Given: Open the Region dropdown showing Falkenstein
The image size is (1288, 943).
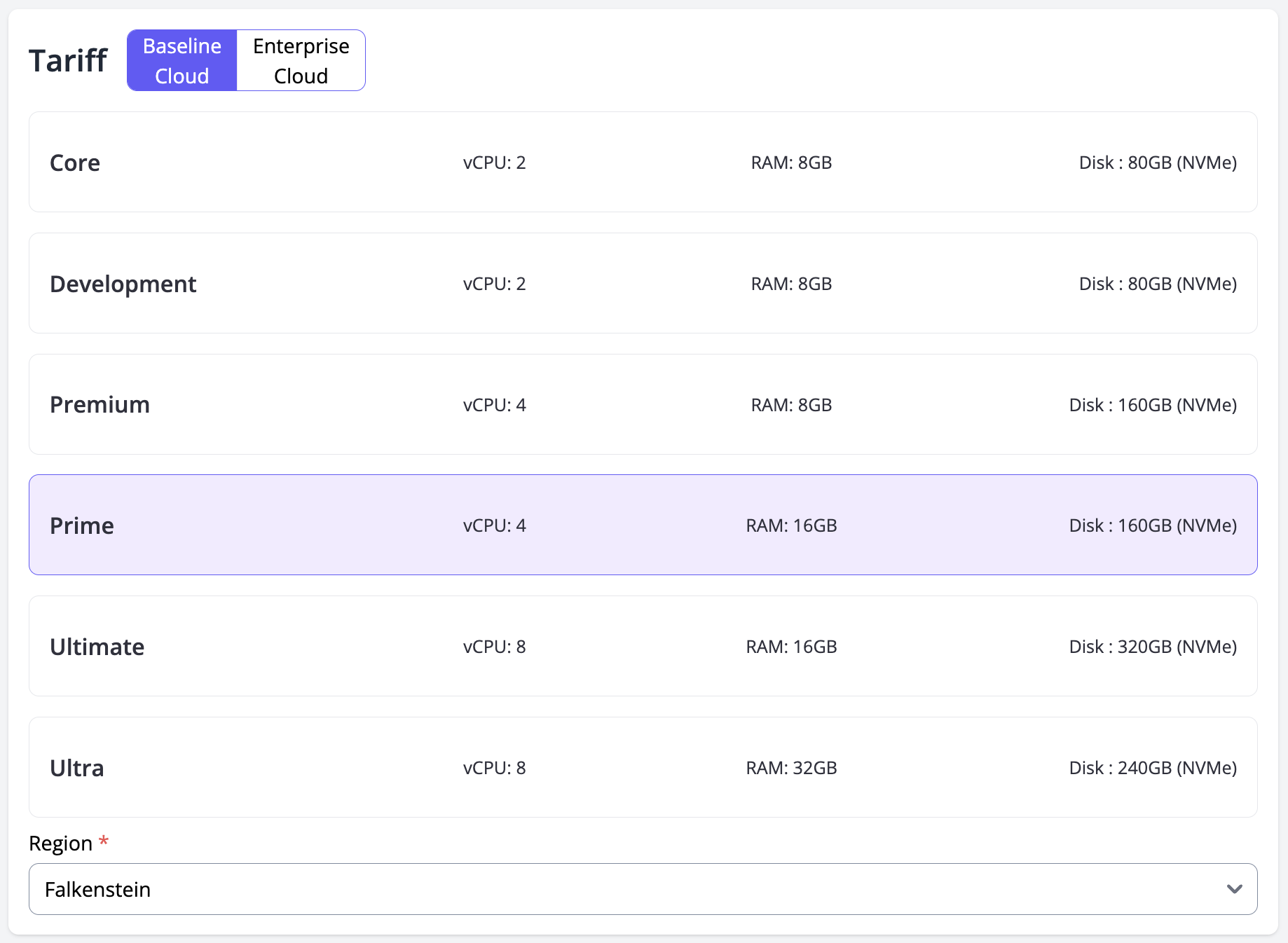Looking at the screenshot, I should pos(631,889).
